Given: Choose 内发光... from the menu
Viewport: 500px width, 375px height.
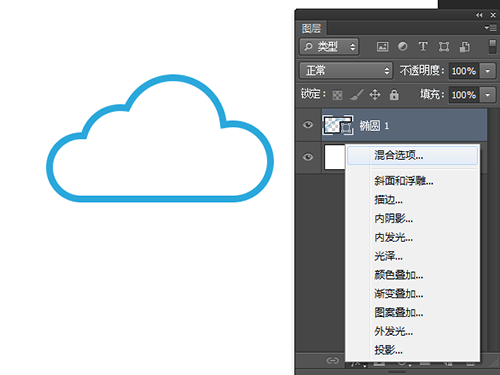Looking at the screenshot, I should coord(413,238).
